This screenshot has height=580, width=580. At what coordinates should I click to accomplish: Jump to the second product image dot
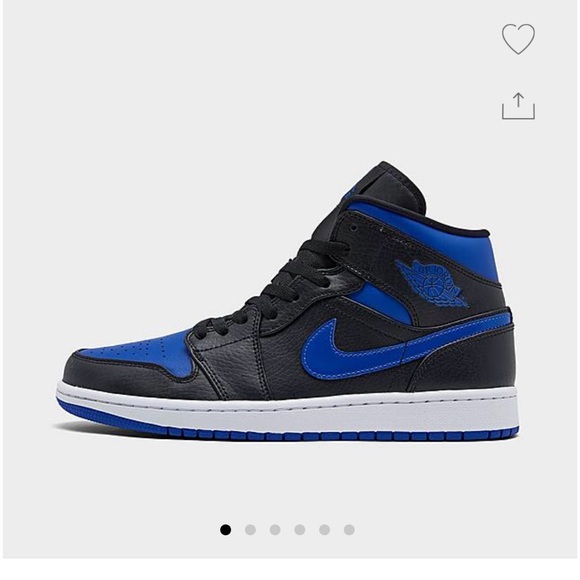(250, 530)
